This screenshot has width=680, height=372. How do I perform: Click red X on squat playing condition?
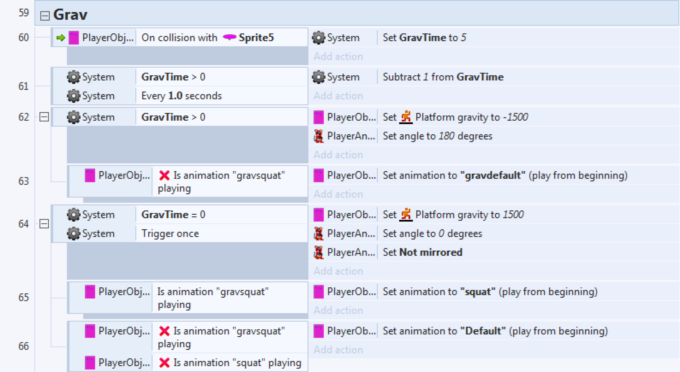[164, 363]
